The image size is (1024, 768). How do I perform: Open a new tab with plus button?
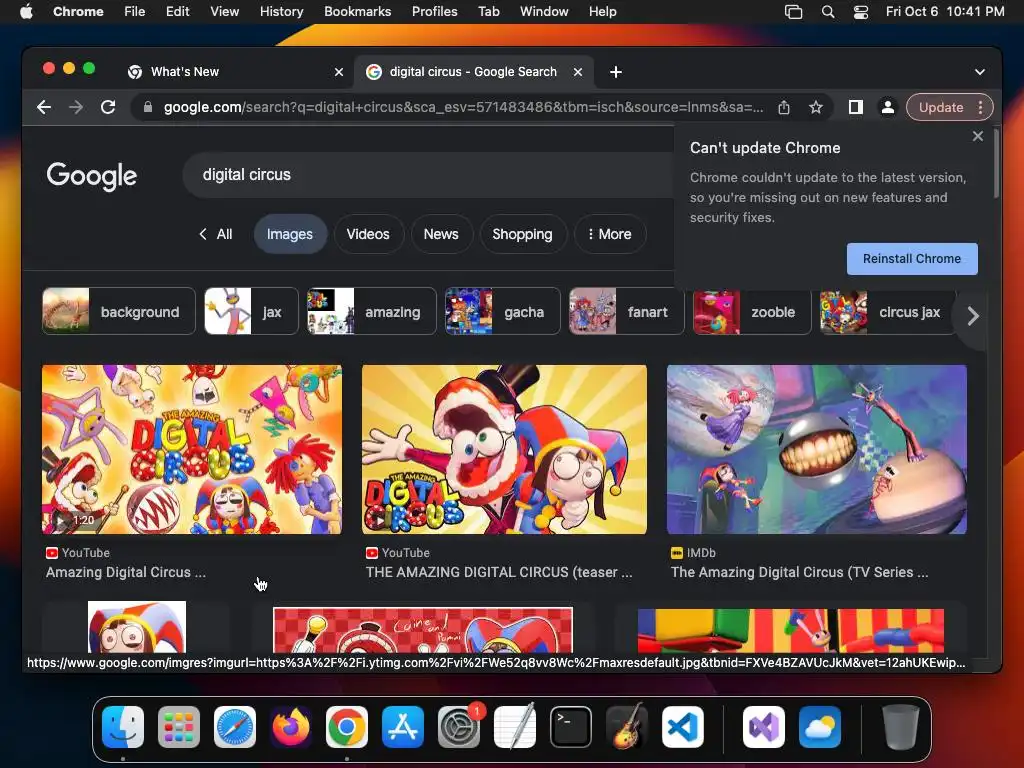[615, 72]
